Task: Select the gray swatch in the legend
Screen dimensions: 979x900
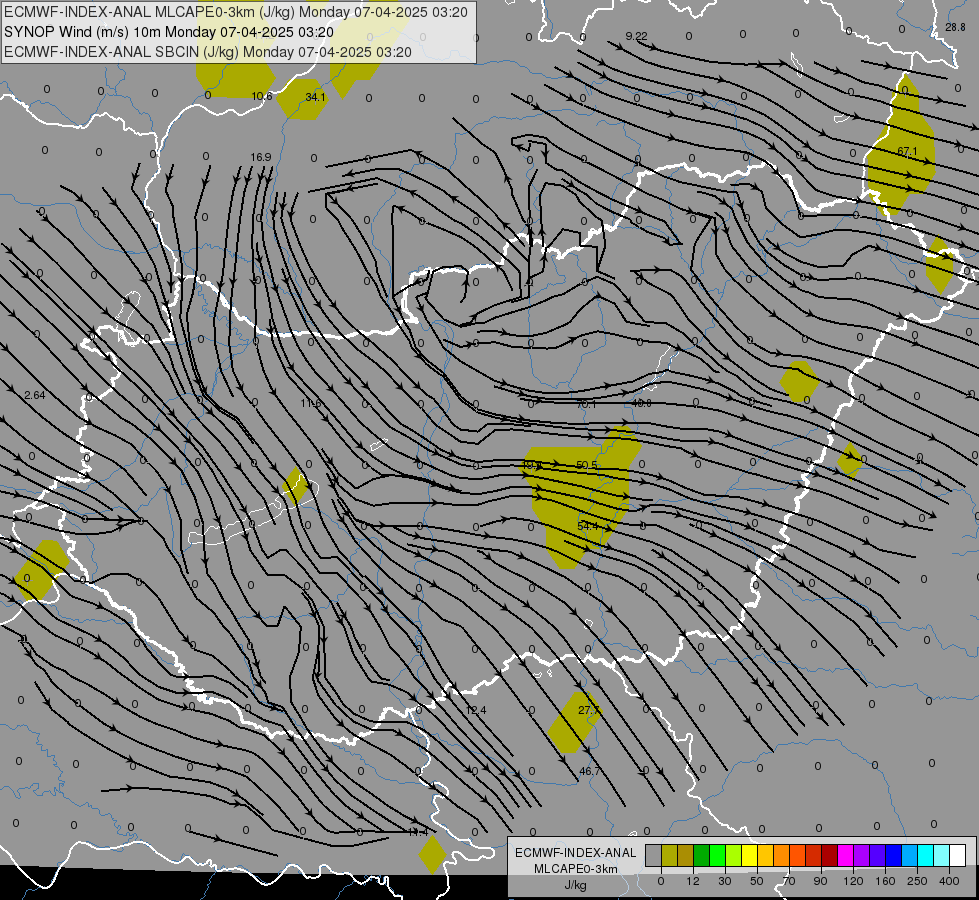Action: point(653,855)
